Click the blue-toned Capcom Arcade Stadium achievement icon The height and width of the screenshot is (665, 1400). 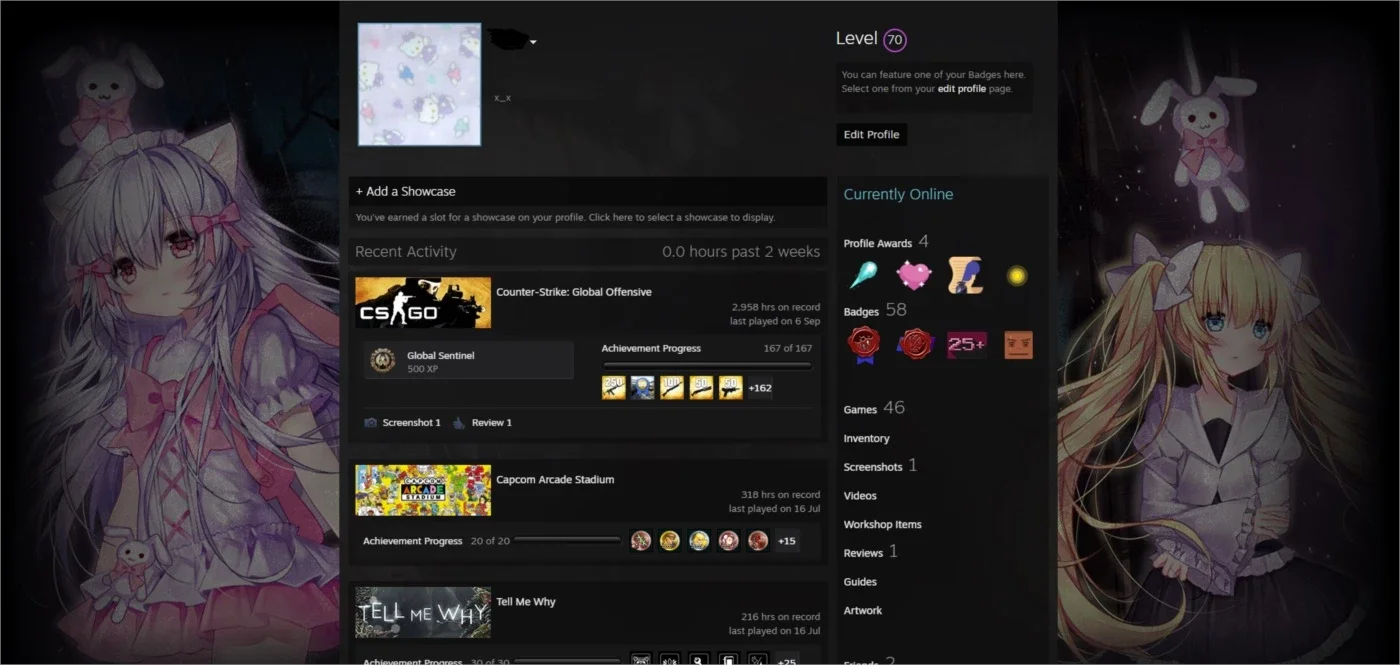(x=699, y=540)
